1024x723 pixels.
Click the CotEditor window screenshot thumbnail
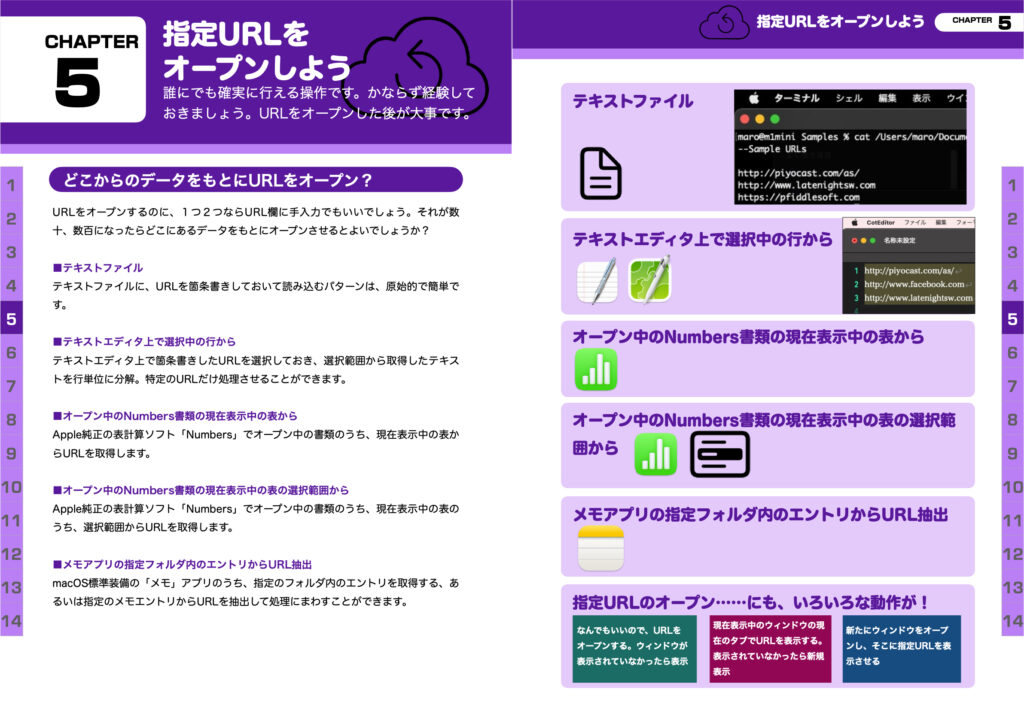pos(907,266)
